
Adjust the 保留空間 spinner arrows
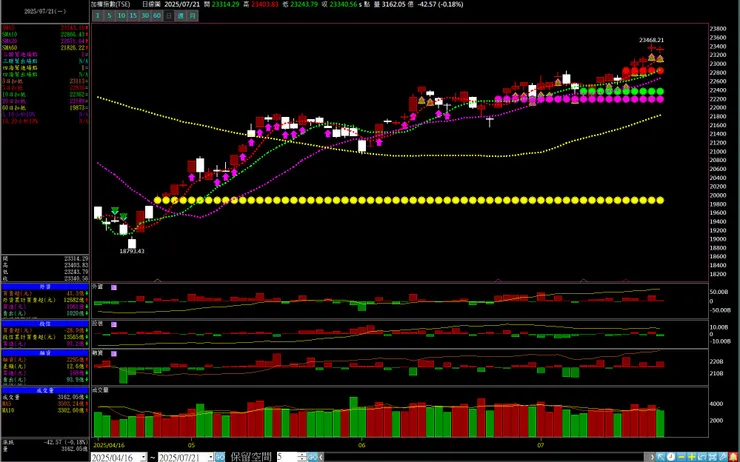click(x=302, y=457)
